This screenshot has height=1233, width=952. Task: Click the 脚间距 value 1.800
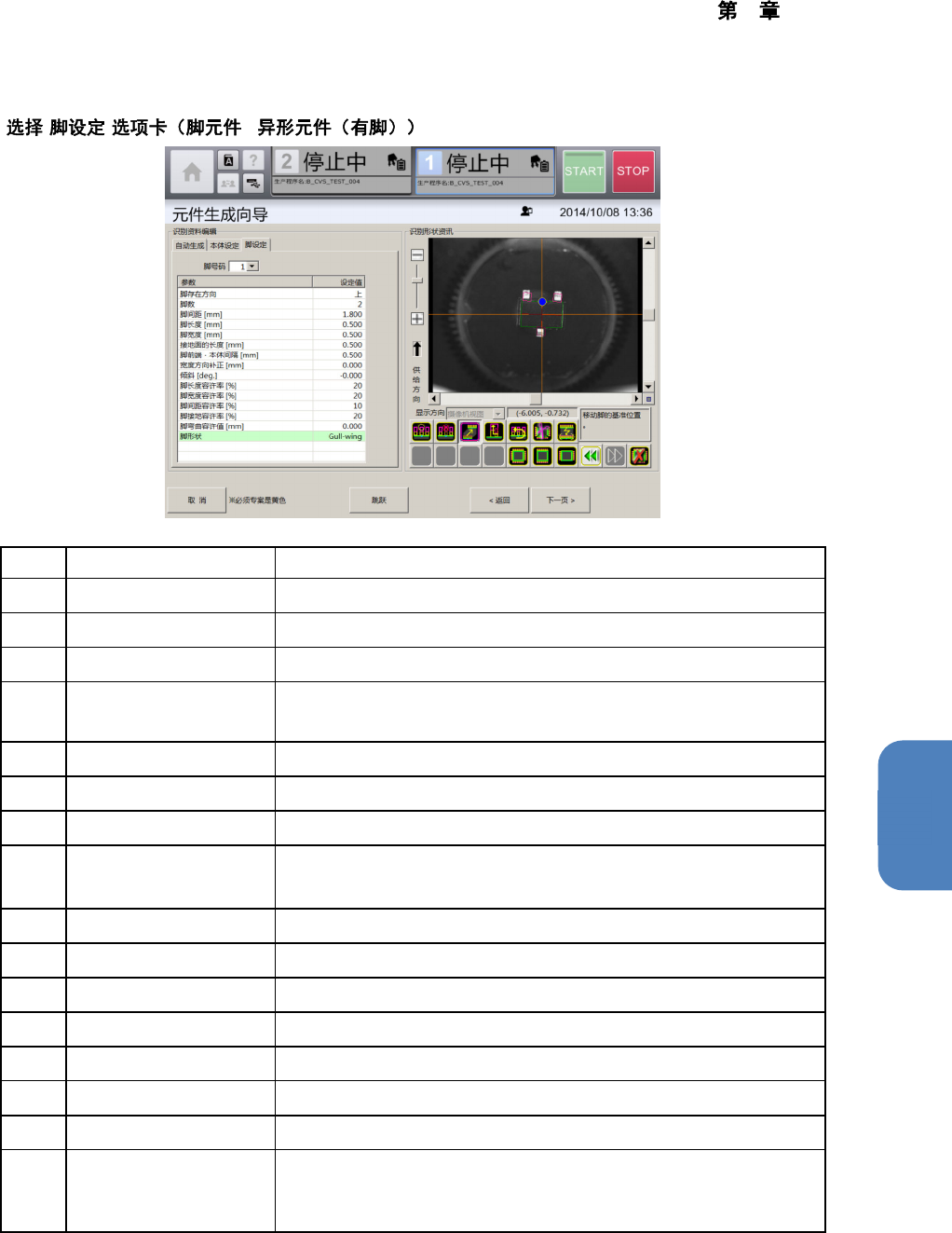pyautogui.click(x=352, y=314)
